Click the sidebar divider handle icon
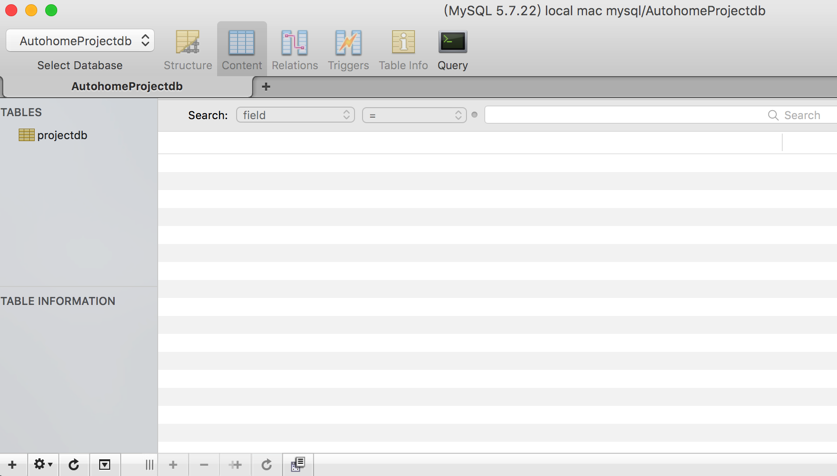Image resolution: width=837 pixels, height=476 pixels. (x=149, y=465)
